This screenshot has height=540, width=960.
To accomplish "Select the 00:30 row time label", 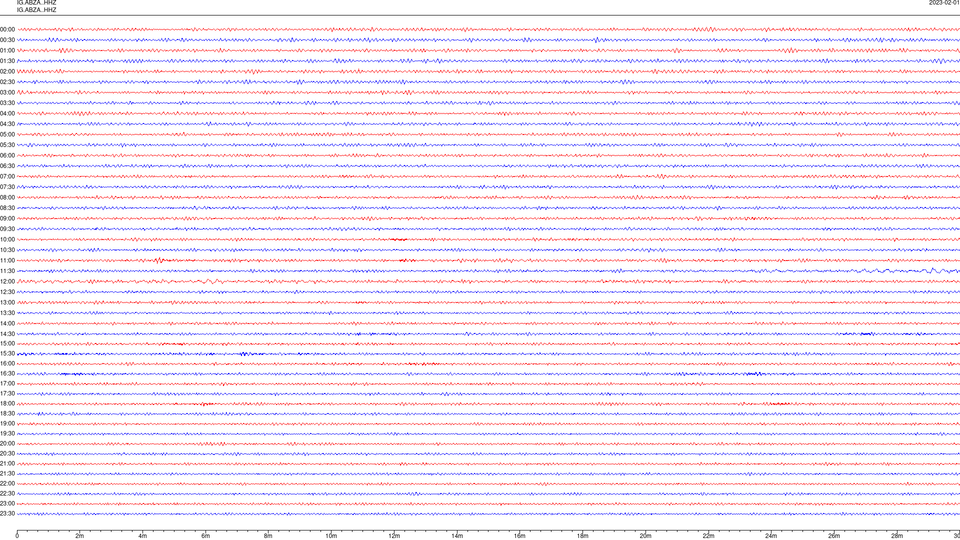I will [7, 40].
